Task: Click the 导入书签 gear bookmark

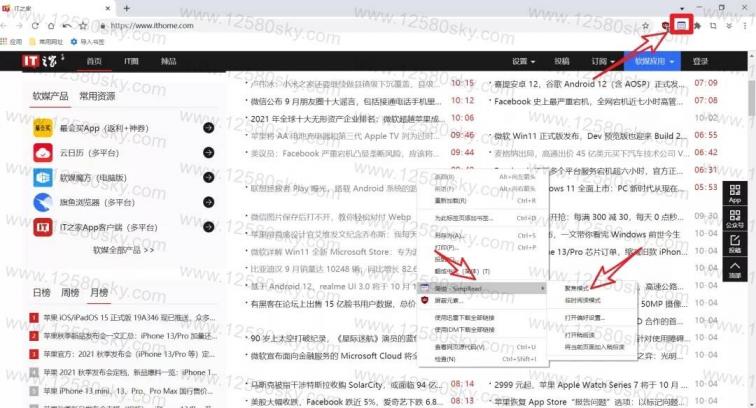Action: (x=87, y=42)
